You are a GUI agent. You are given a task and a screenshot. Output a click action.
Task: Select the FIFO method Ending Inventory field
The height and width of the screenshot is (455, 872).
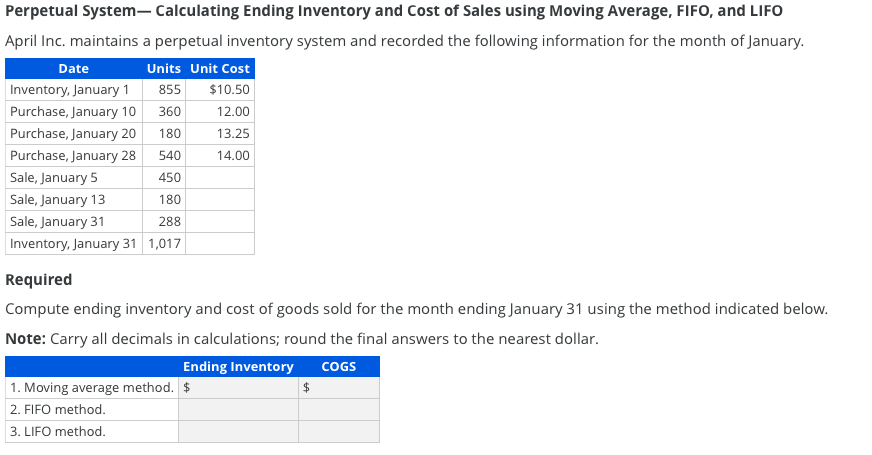point(238,409)
